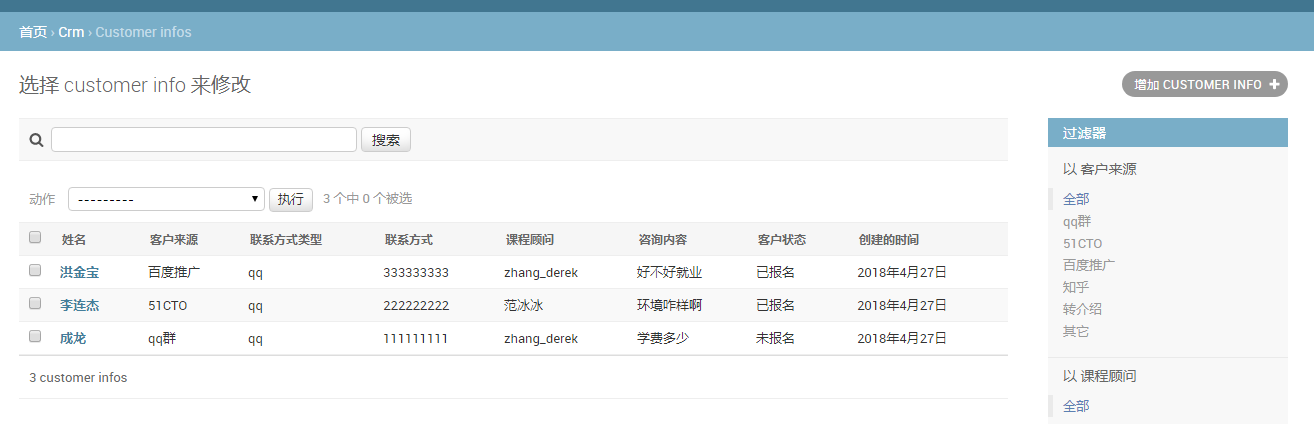Filter customer source by 其它
The height and width of the screenshot is (424, 1314).
tap(1076, 331)
